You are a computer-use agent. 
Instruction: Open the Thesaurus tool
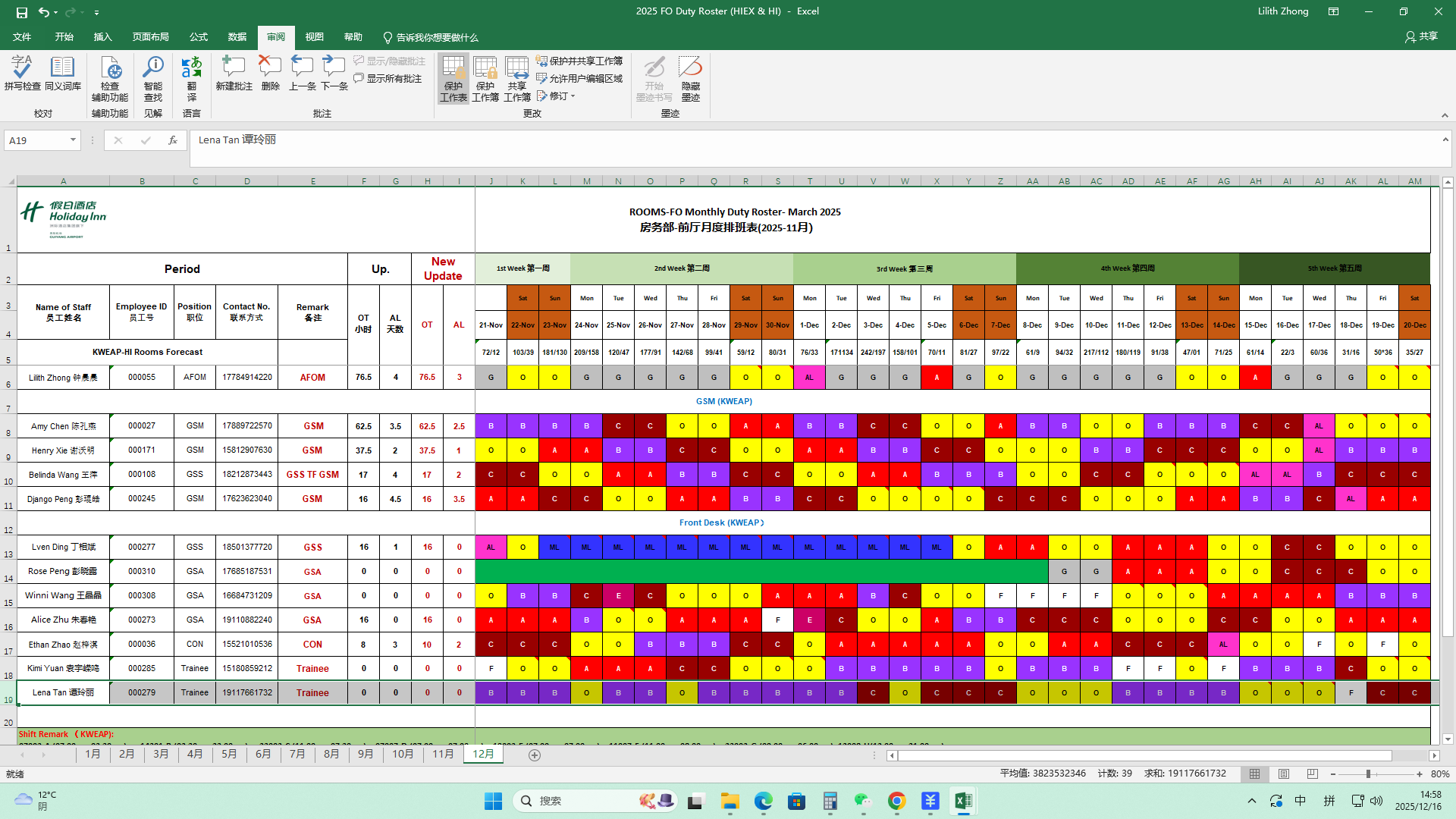[x=62, y=74]
